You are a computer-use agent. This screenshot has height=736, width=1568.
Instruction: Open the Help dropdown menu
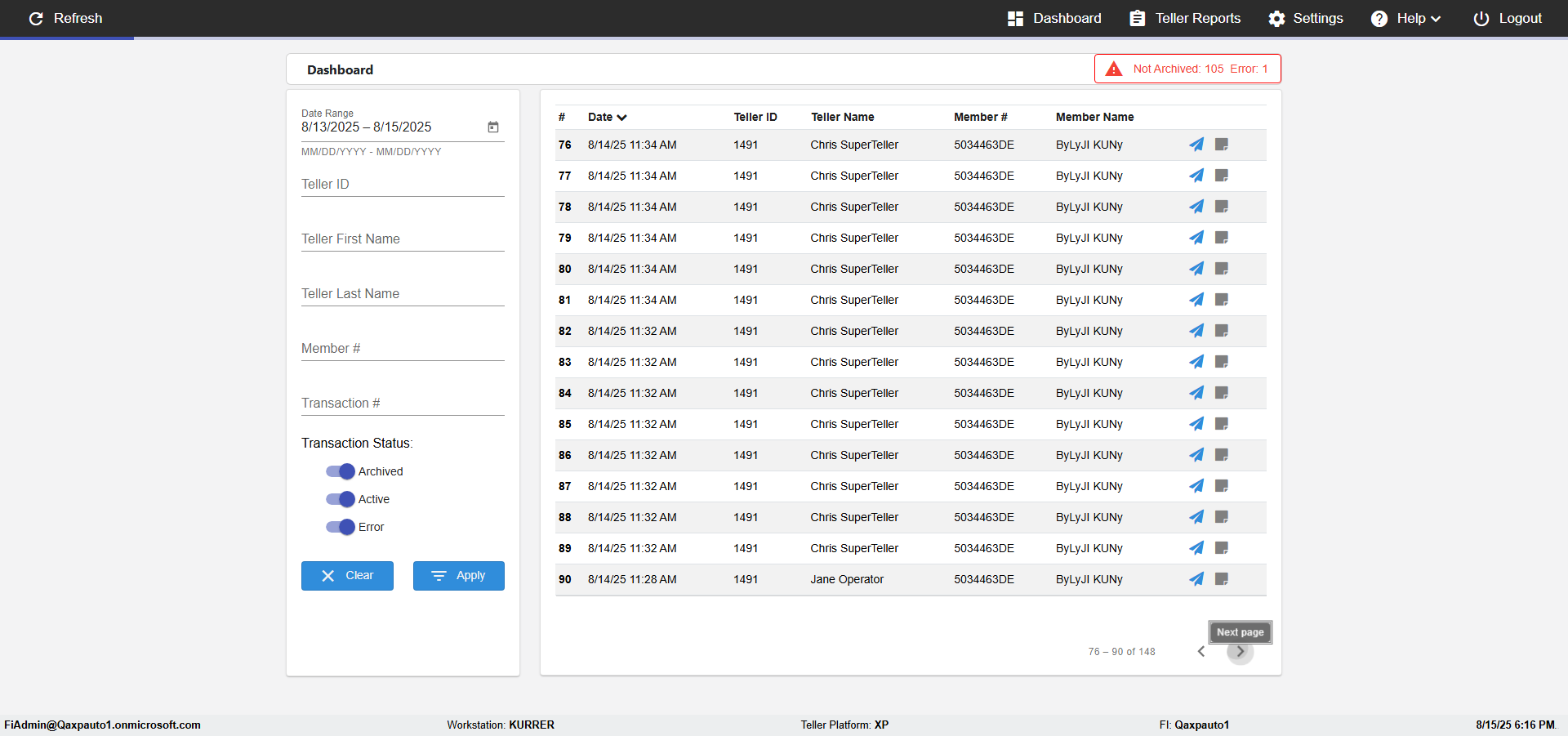1405,18
